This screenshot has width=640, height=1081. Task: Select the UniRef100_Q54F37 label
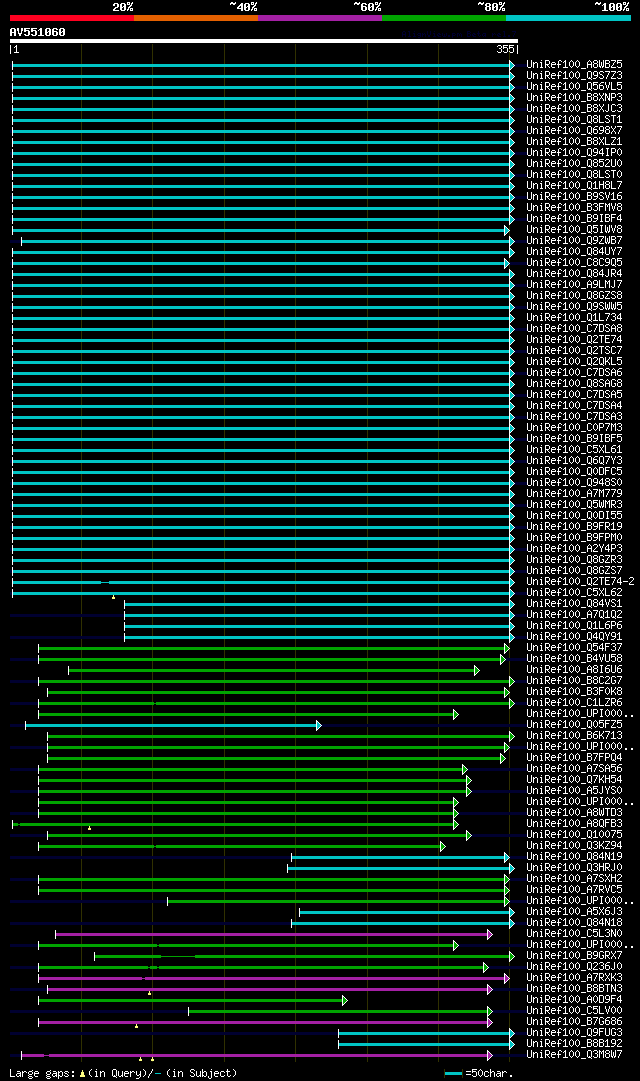coord(574,648)
